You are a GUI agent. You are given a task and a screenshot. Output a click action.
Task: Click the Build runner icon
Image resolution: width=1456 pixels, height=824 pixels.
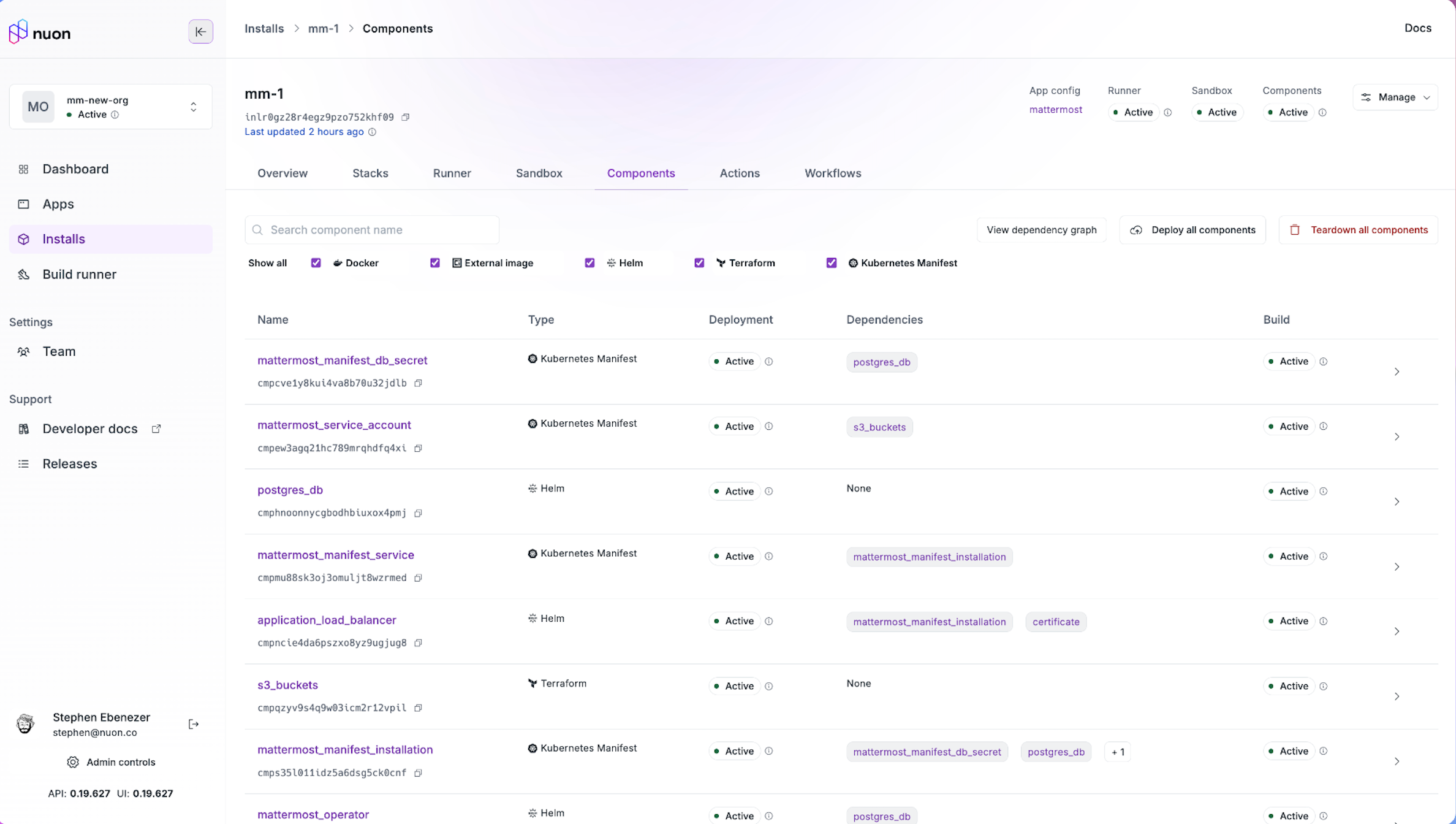tap(23, 275)
